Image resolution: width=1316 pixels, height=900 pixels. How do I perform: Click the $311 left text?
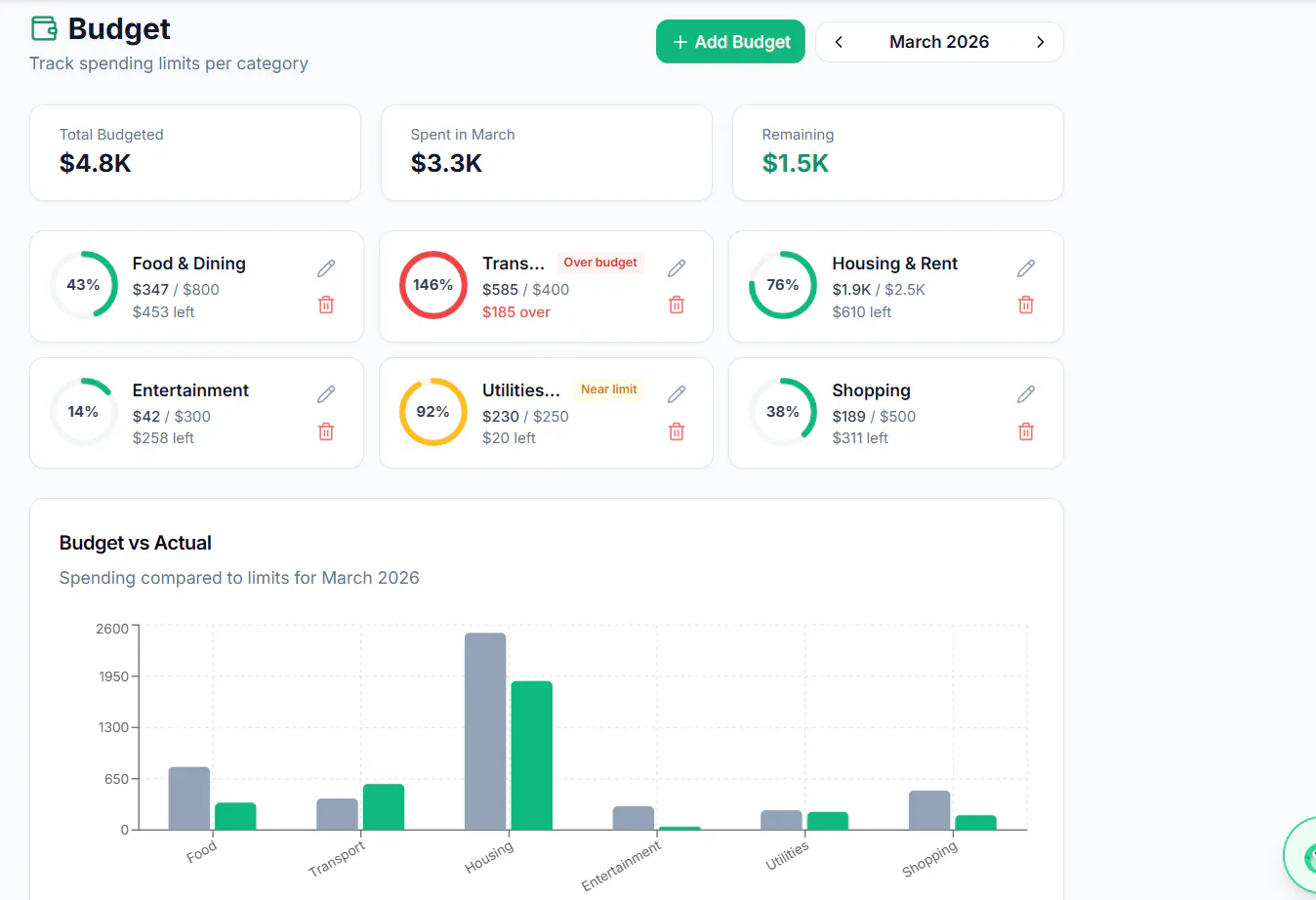pyautogui.click(x=860, y=438)
